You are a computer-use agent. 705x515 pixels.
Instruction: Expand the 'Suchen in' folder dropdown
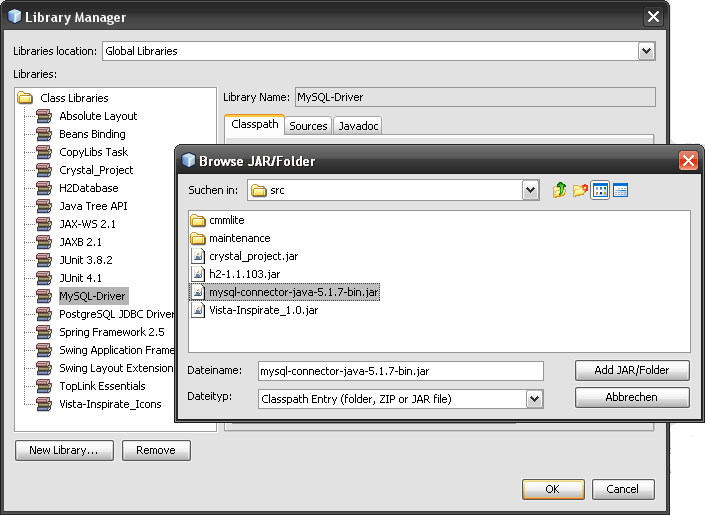(530, 190)
